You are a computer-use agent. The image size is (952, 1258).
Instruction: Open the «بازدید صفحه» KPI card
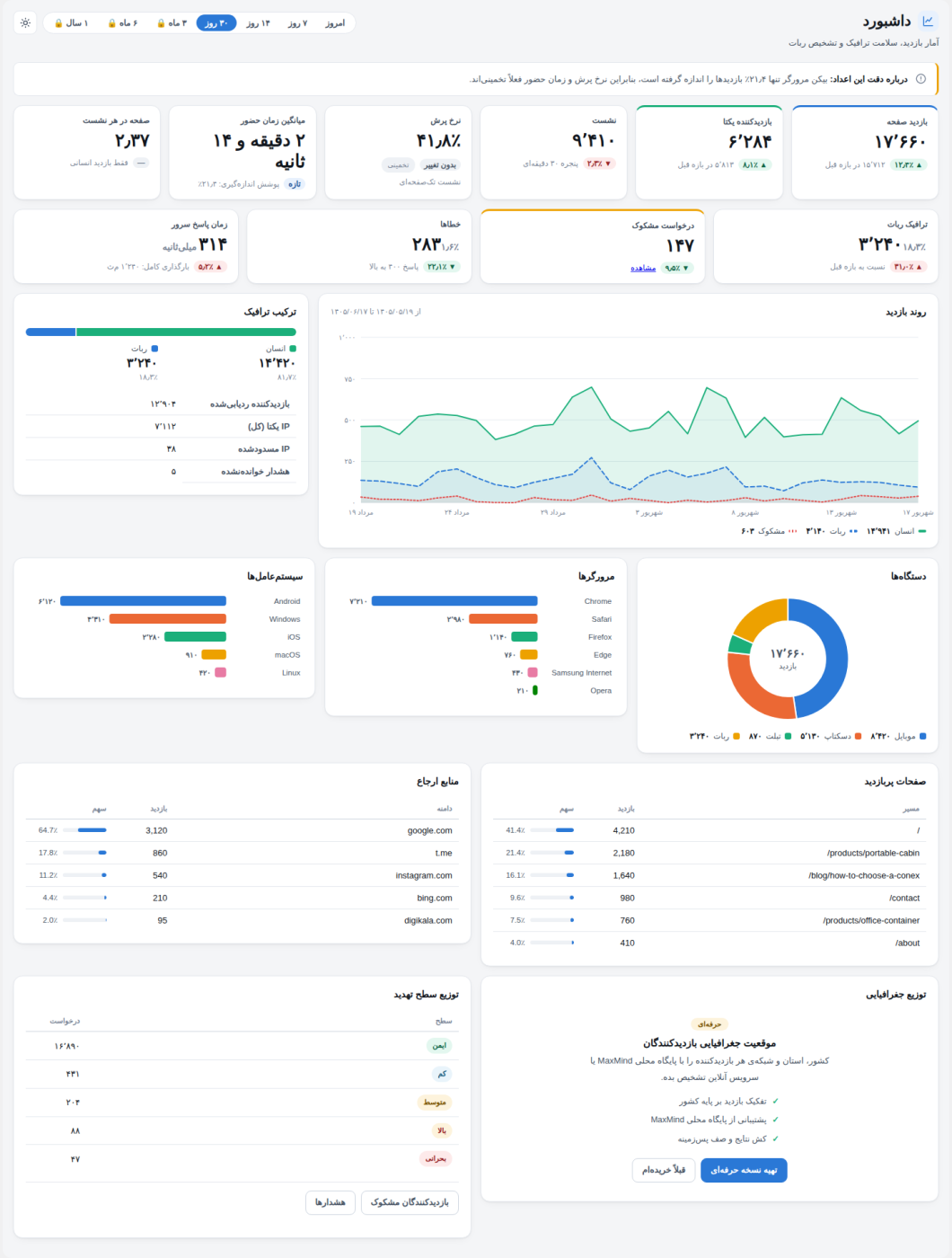coord(865,152)
